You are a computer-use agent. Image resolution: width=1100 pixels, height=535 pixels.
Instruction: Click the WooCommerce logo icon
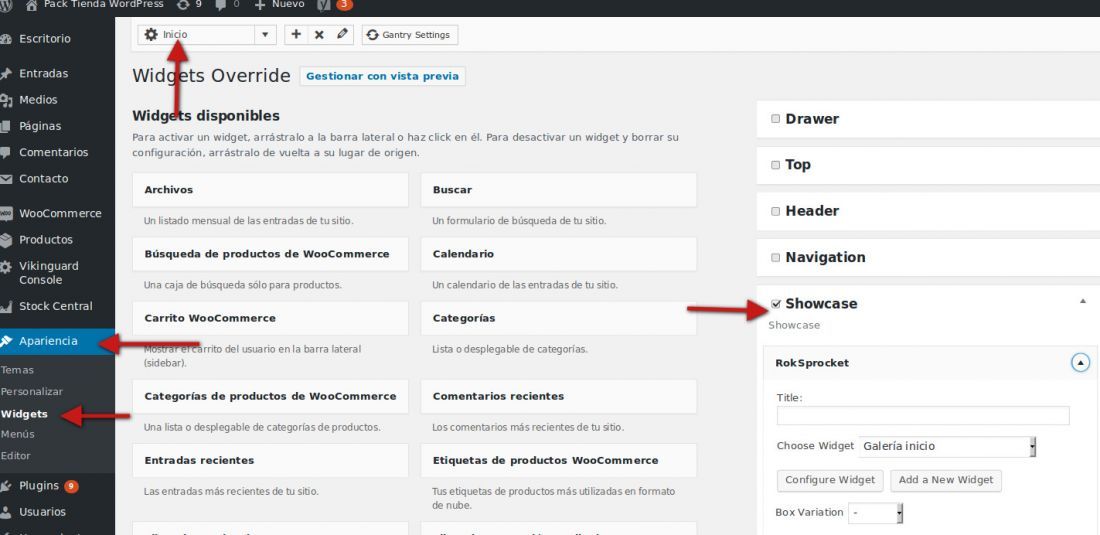coord(6,213)
